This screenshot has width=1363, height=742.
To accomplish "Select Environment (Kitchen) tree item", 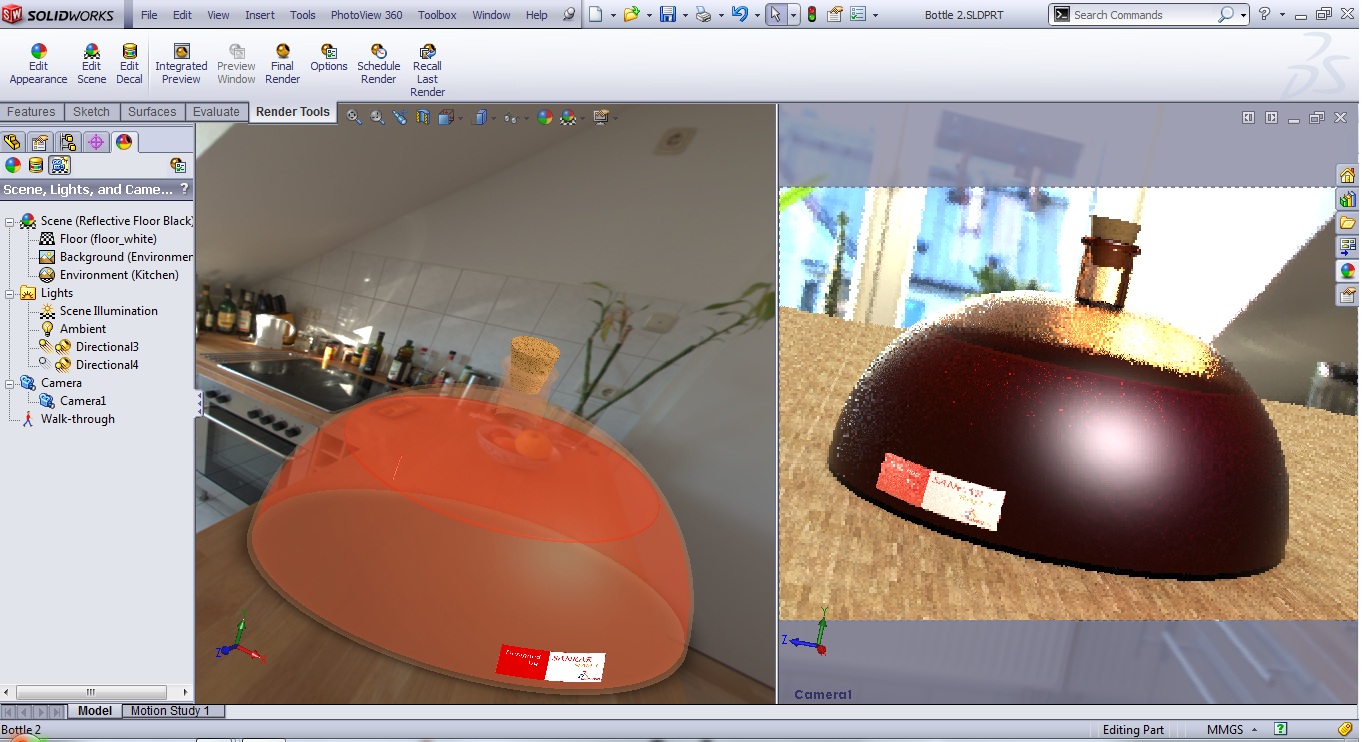I will (119, 275).
